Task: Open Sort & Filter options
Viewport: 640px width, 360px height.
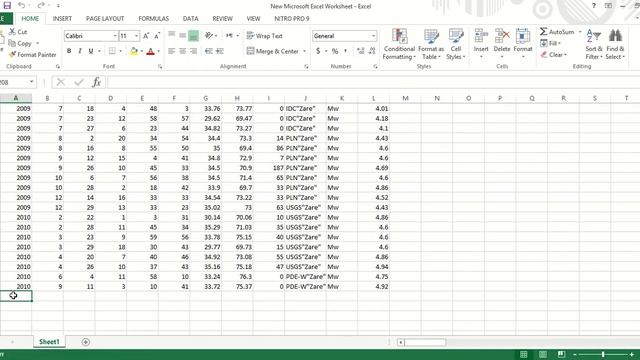Action: tap(594, 44)
